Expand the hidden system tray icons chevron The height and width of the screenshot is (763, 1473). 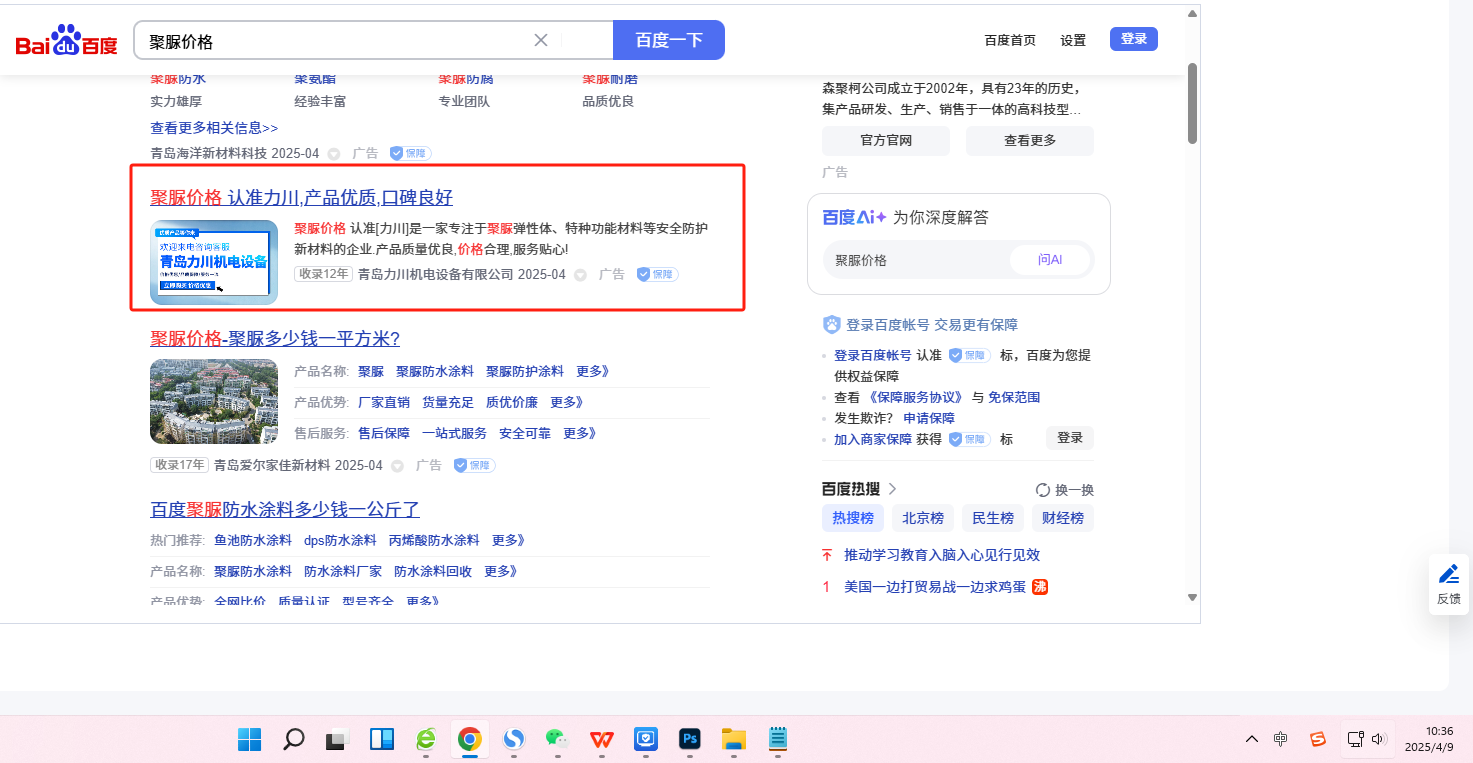pos(1252,739)
